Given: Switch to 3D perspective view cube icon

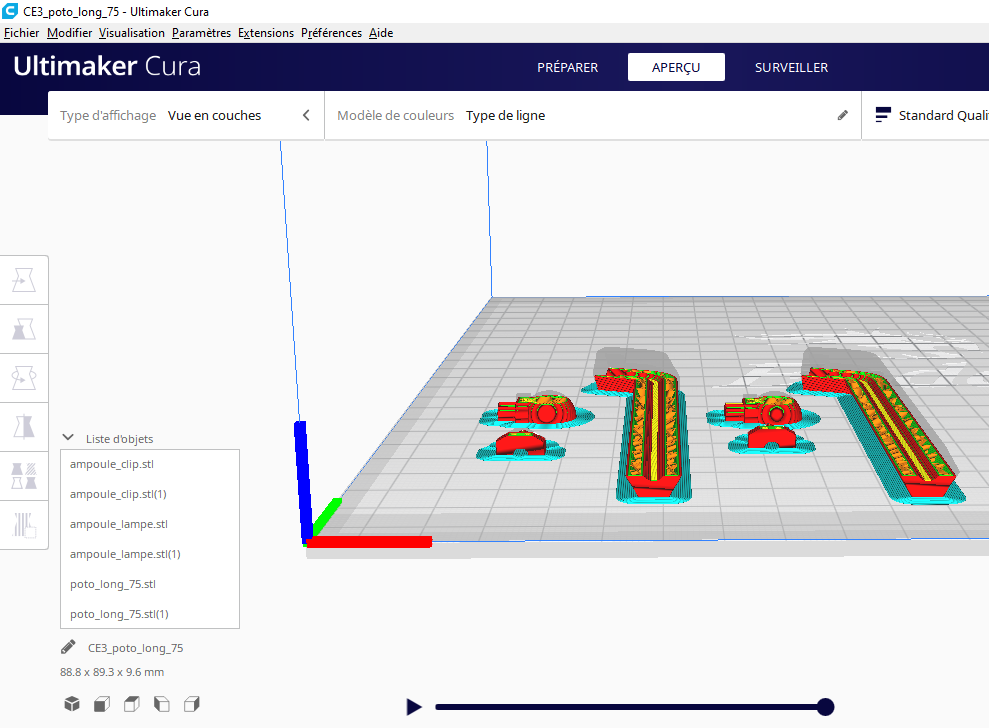Looking at the screenshot, I should 72,704.
